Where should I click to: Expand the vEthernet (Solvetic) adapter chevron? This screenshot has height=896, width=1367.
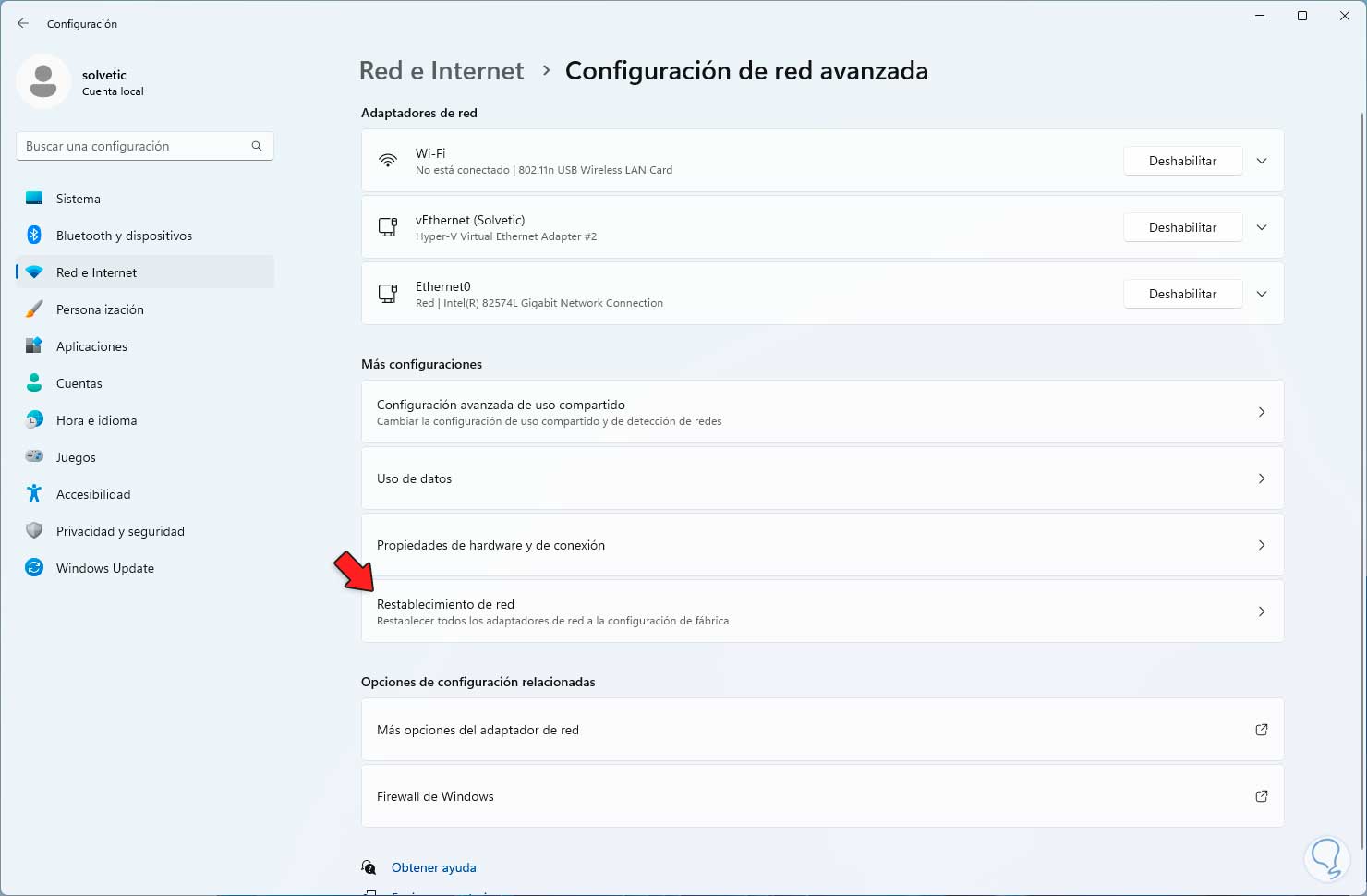(1262, 227)
